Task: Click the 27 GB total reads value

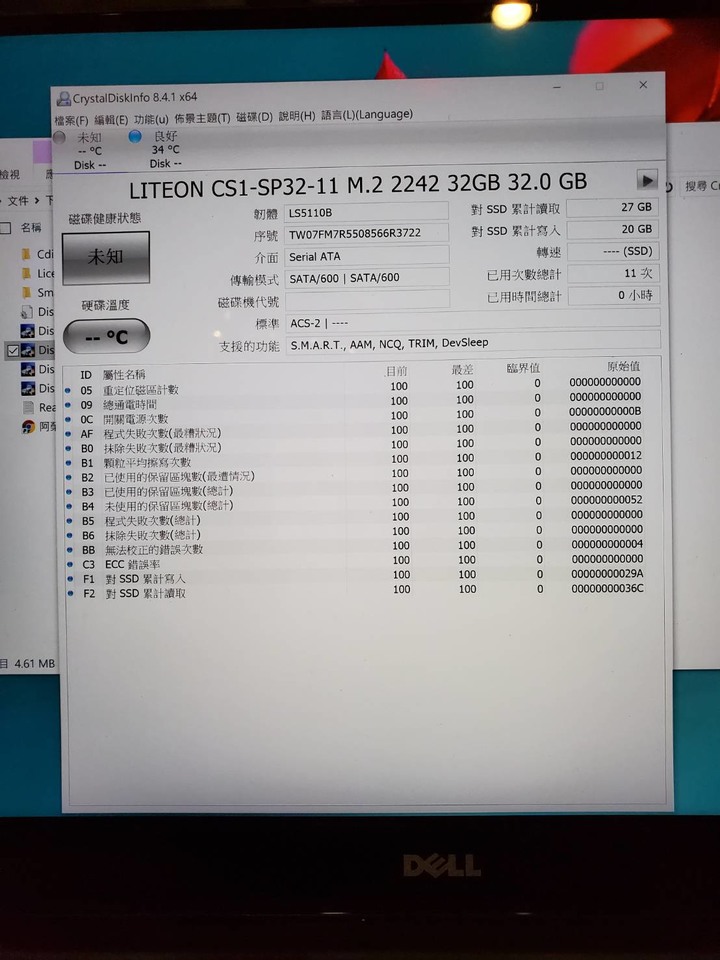Action: pyautogui.click(x=612, y=208)
